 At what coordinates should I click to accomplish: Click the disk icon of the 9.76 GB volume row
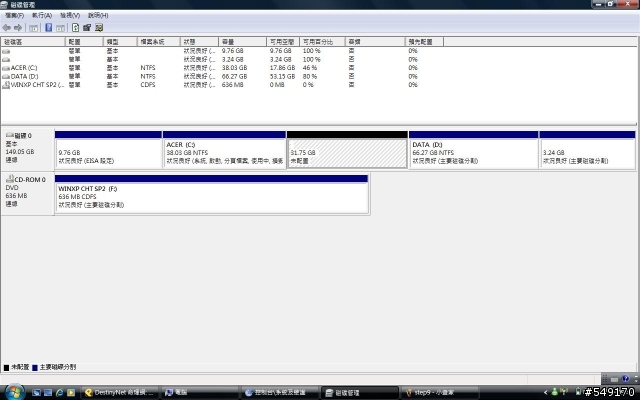[6, 51]
